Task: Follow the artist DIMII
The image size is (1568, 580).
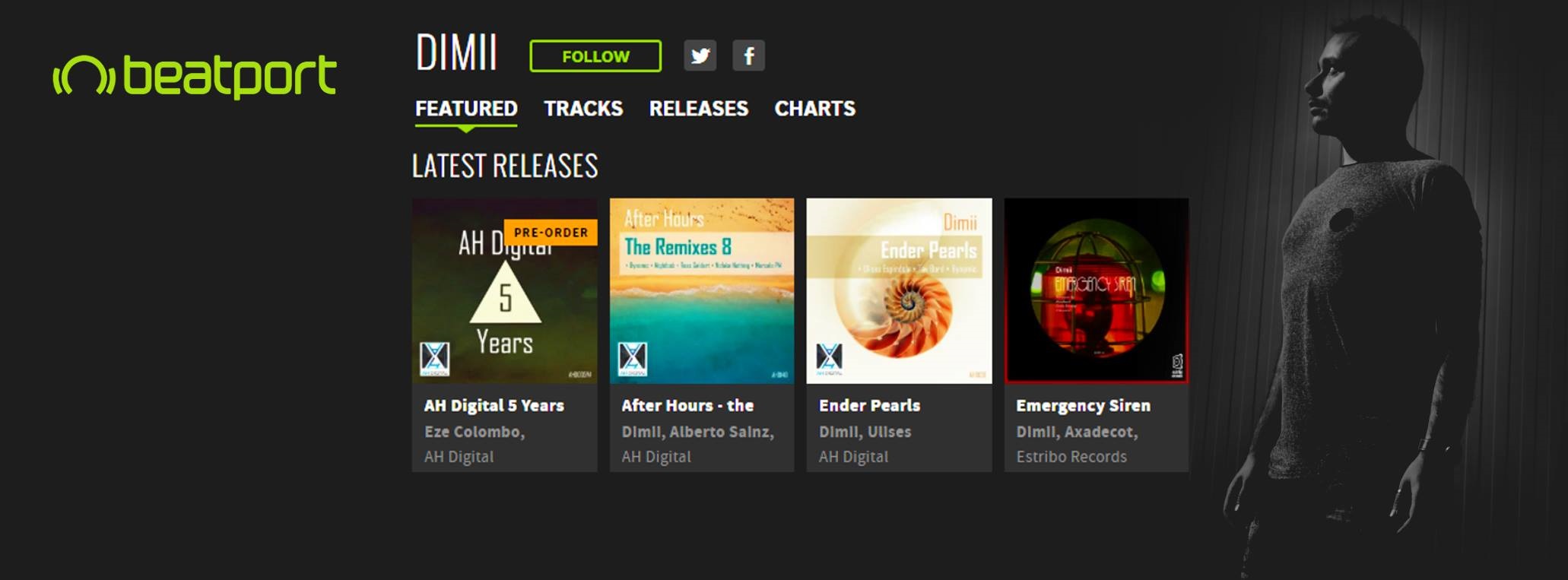Action: click(x=595, y=56)
